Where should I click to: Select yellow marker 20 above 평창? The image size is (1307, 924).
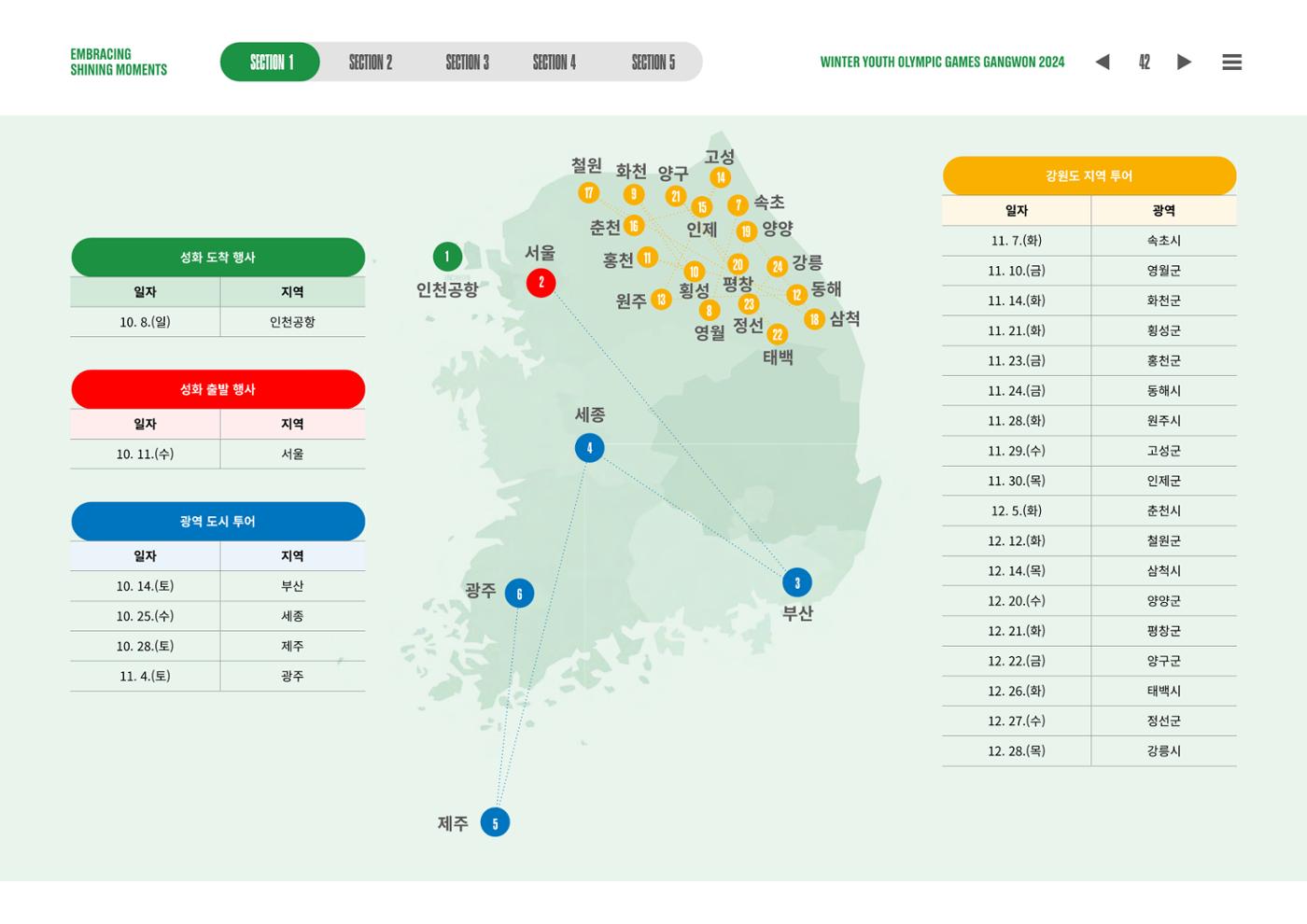tap(738, 264)
